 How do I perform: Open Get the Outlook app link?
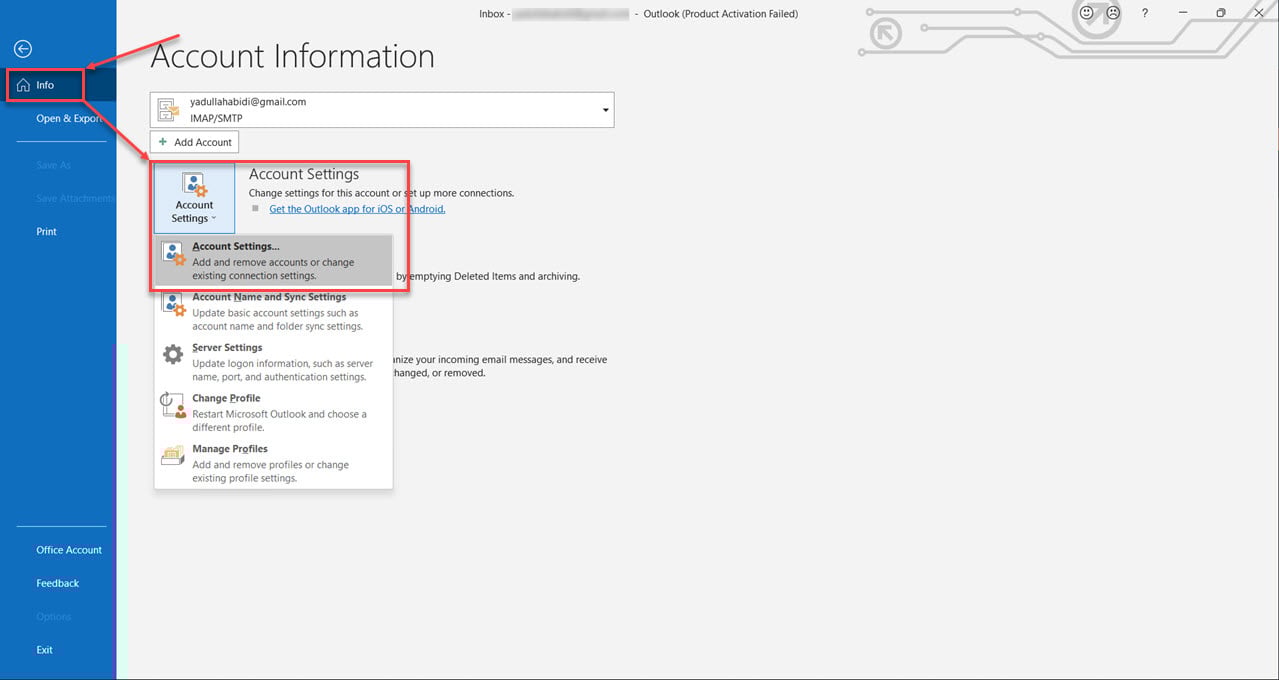[357, 209]
